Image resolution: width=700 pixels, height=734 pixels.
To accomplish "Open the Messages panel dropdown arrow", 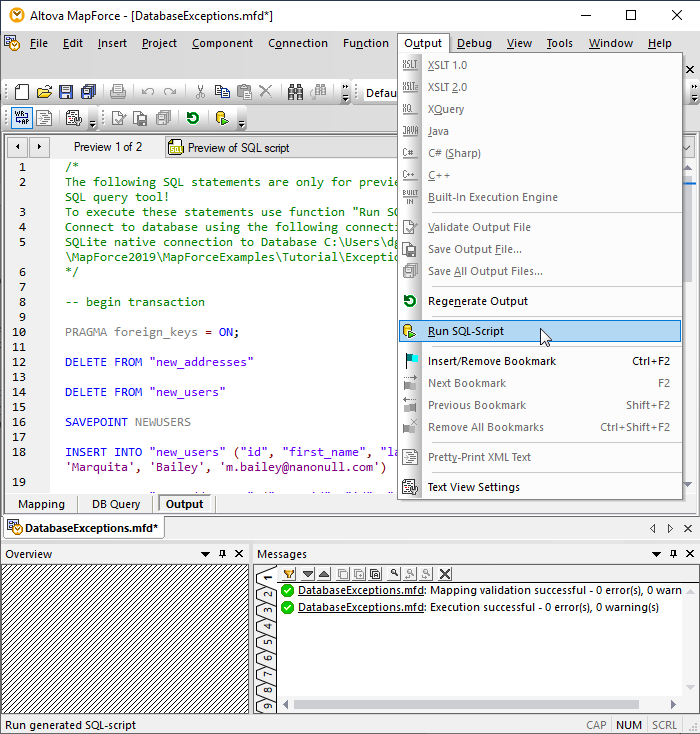I will tap(654, 554).
